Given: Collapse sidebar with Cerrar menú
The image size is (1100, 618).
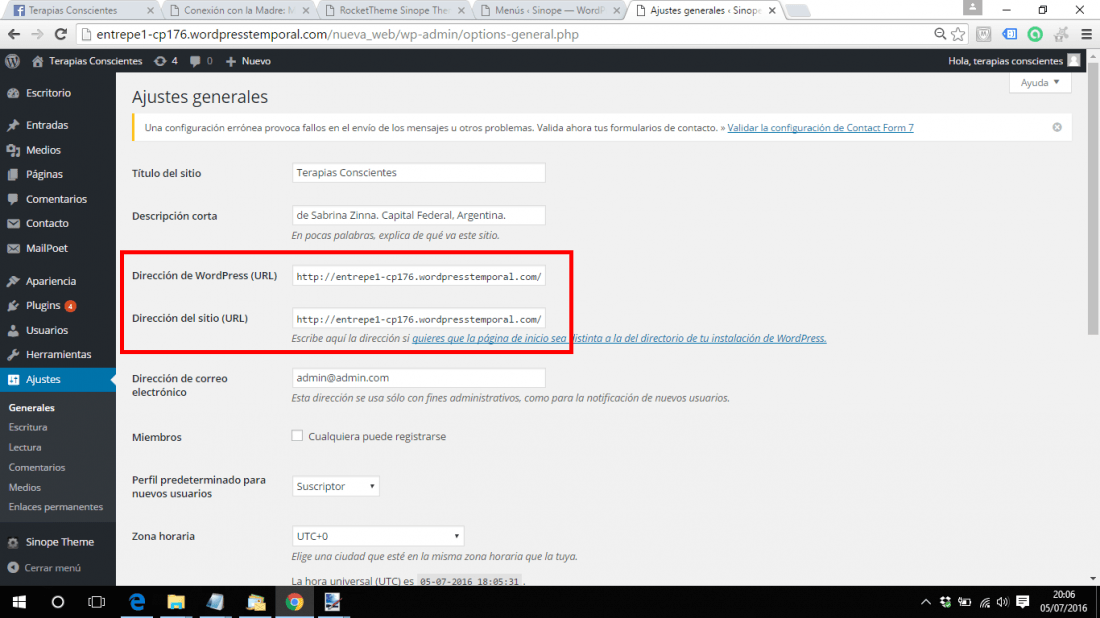Looking at the screenshot, I should coord(43,567).
